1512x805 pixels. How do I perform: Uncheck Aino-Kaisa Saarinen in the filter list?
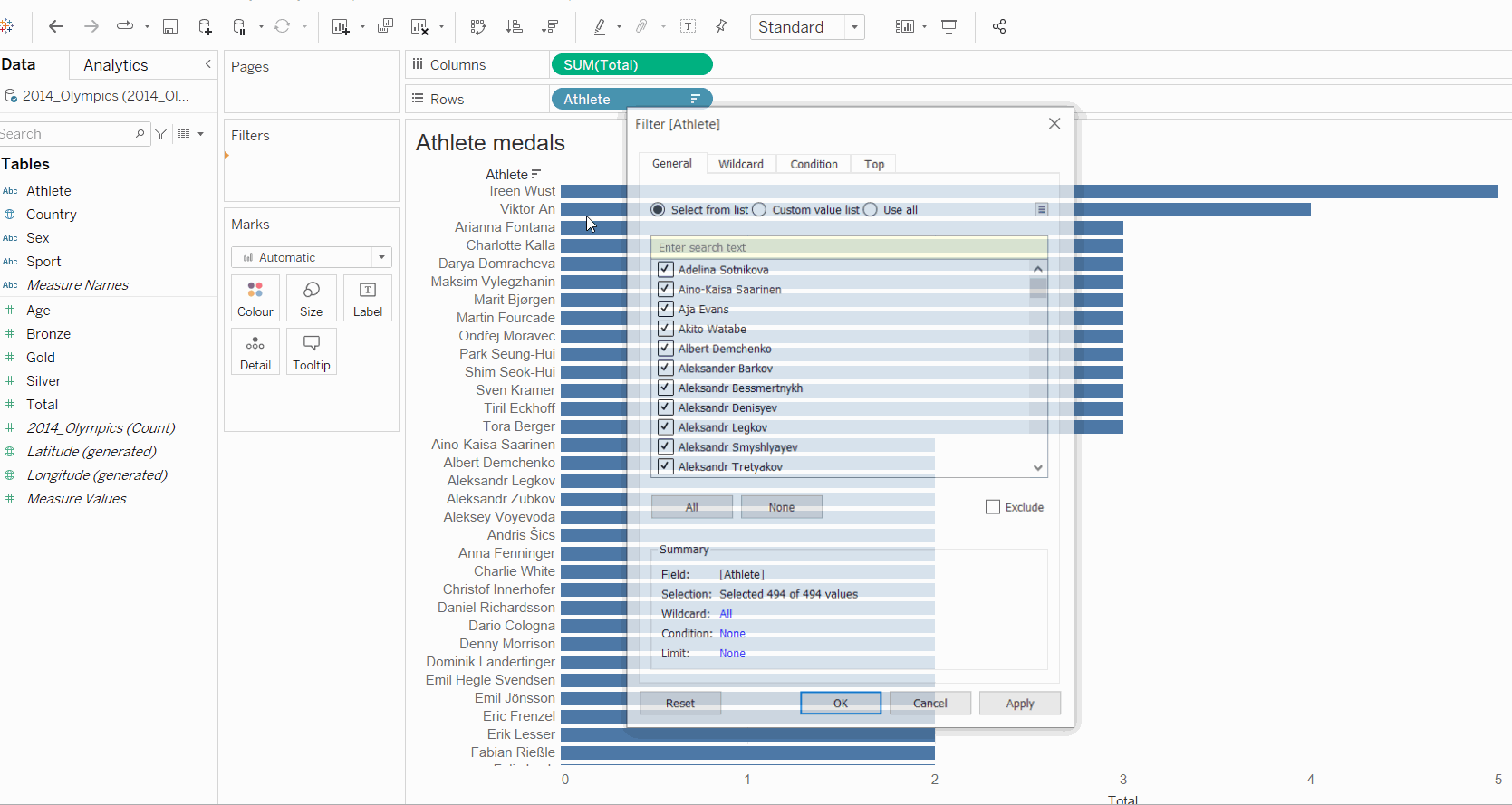click(x=666, y=289)
